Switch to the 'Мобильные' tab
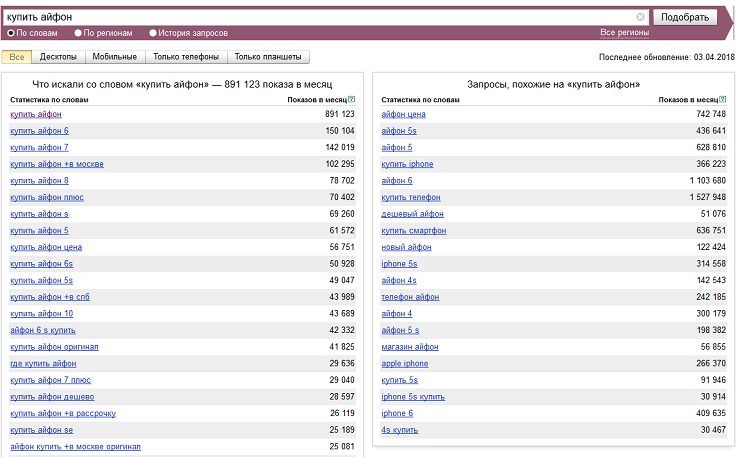 tap(115, 57)
